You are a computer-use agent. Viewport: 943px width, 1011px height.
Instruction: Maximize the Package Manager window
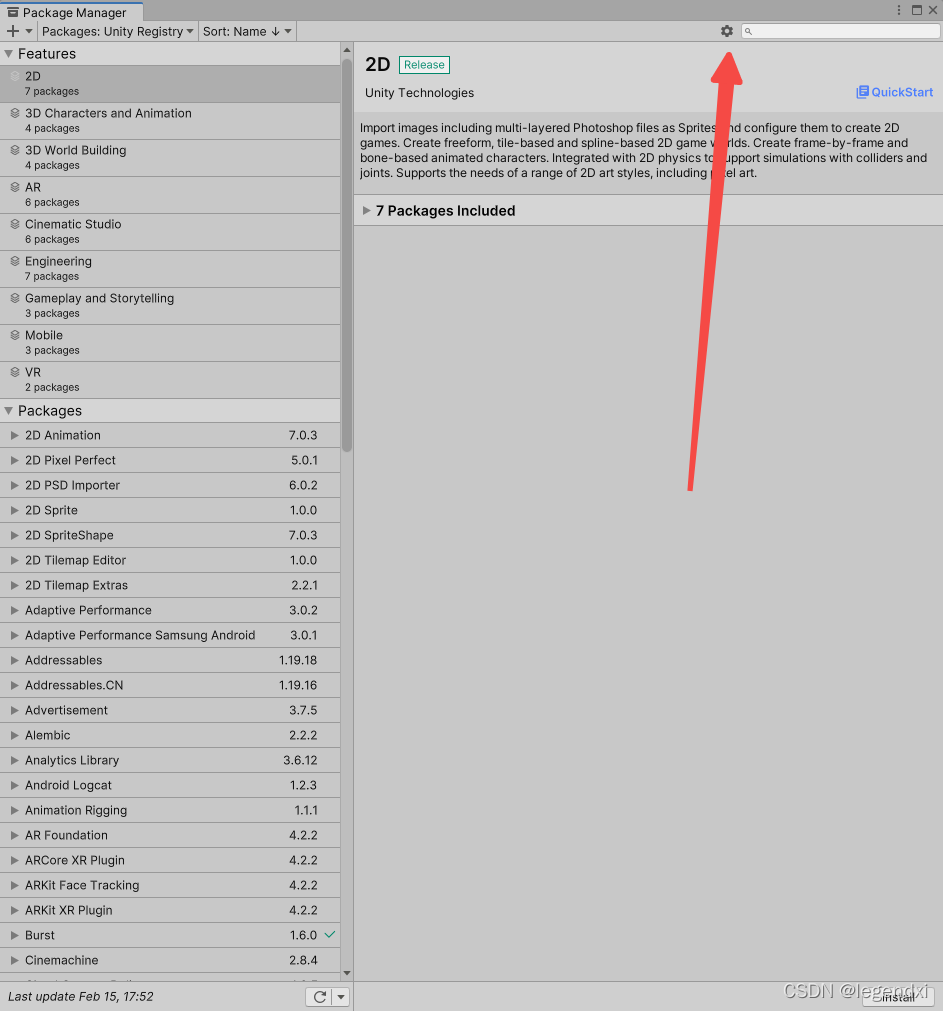click(x=917, y=10)
